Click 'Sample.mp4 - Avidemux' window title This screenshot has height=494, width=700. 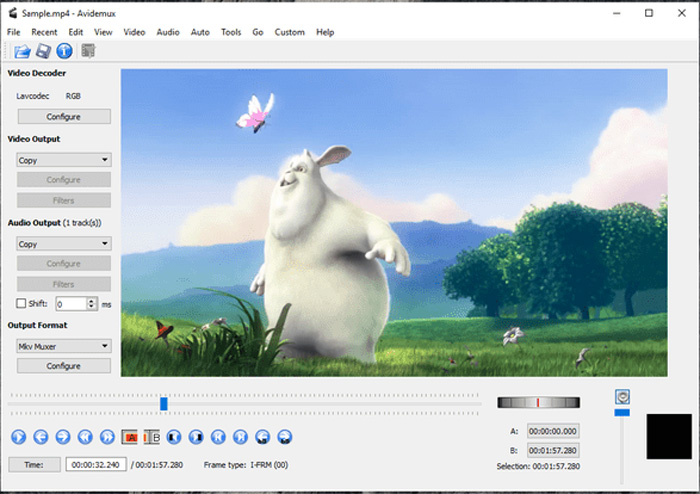point(69,13)
